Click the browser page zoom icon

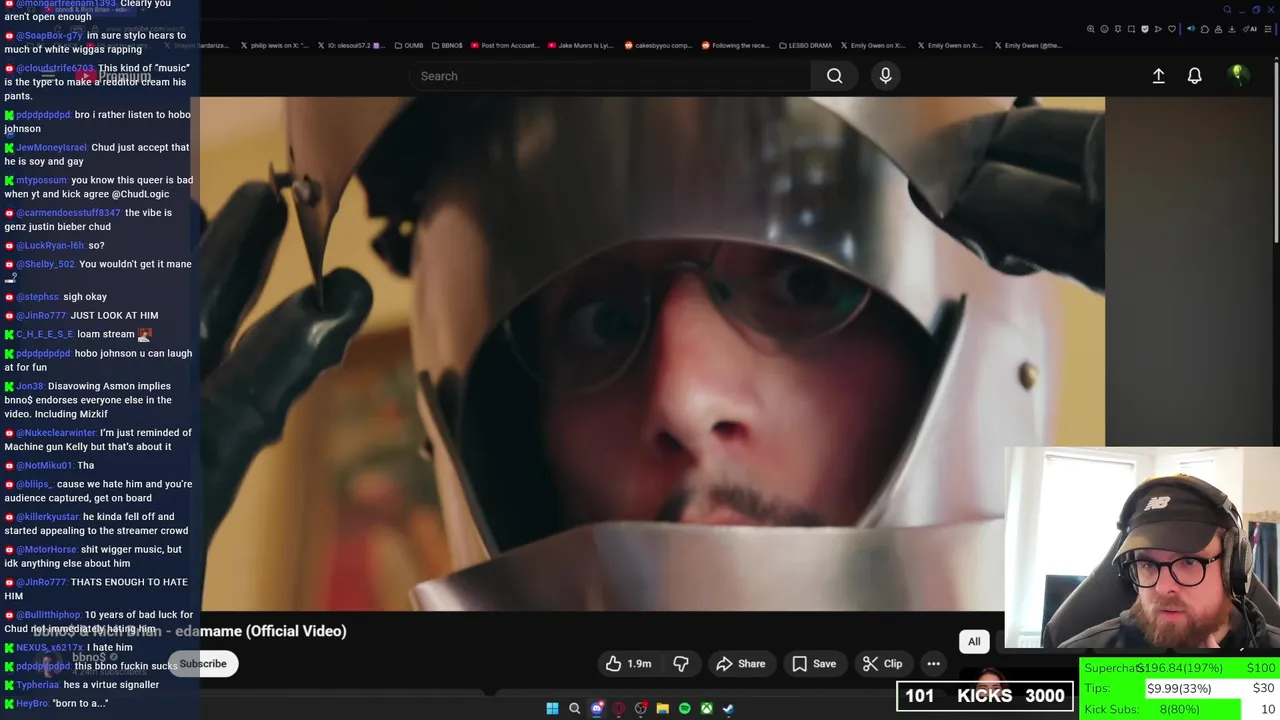click(1091, 29)
